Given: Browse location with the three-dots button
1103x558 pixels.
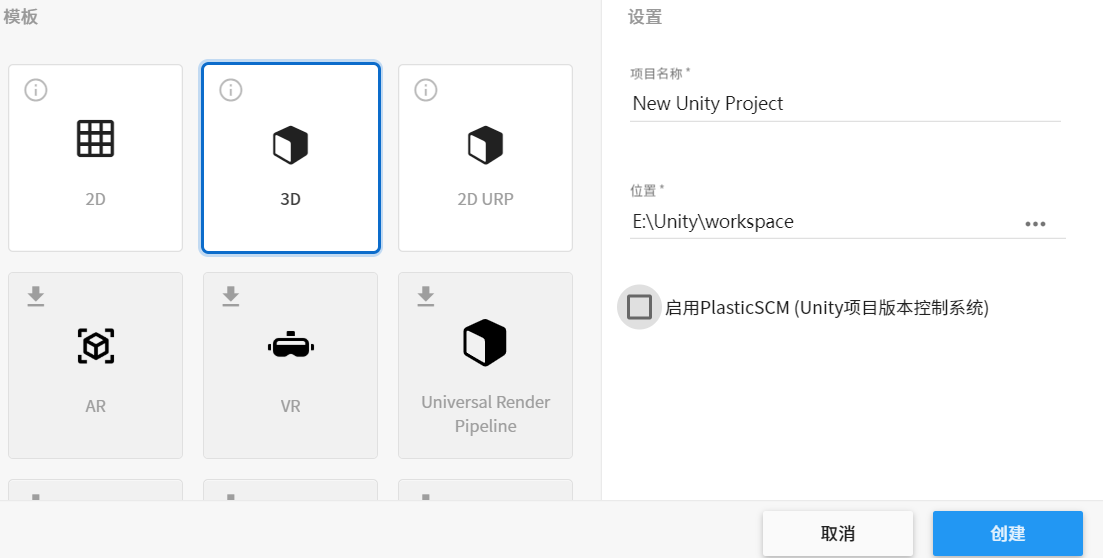Looking at the screenshot, I should [1035, 224].
